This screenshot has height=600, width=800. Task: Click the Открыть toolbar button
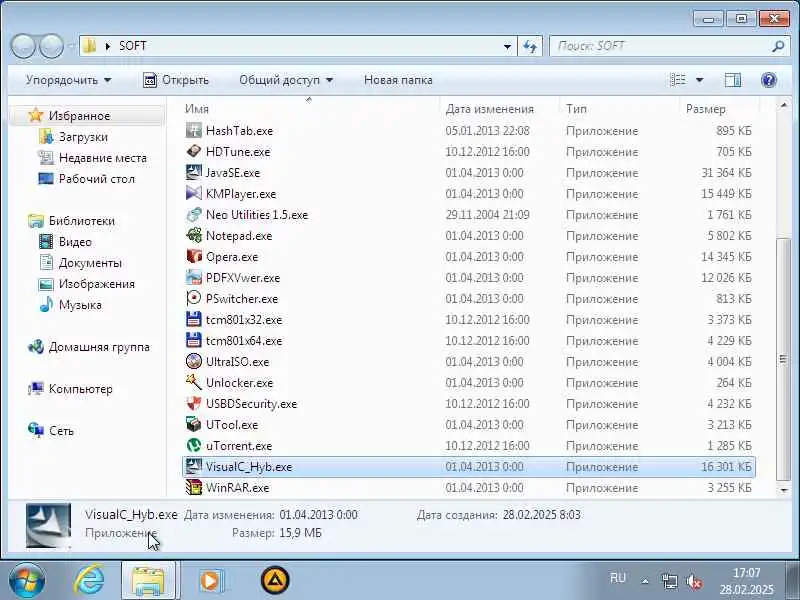[176, 80]
